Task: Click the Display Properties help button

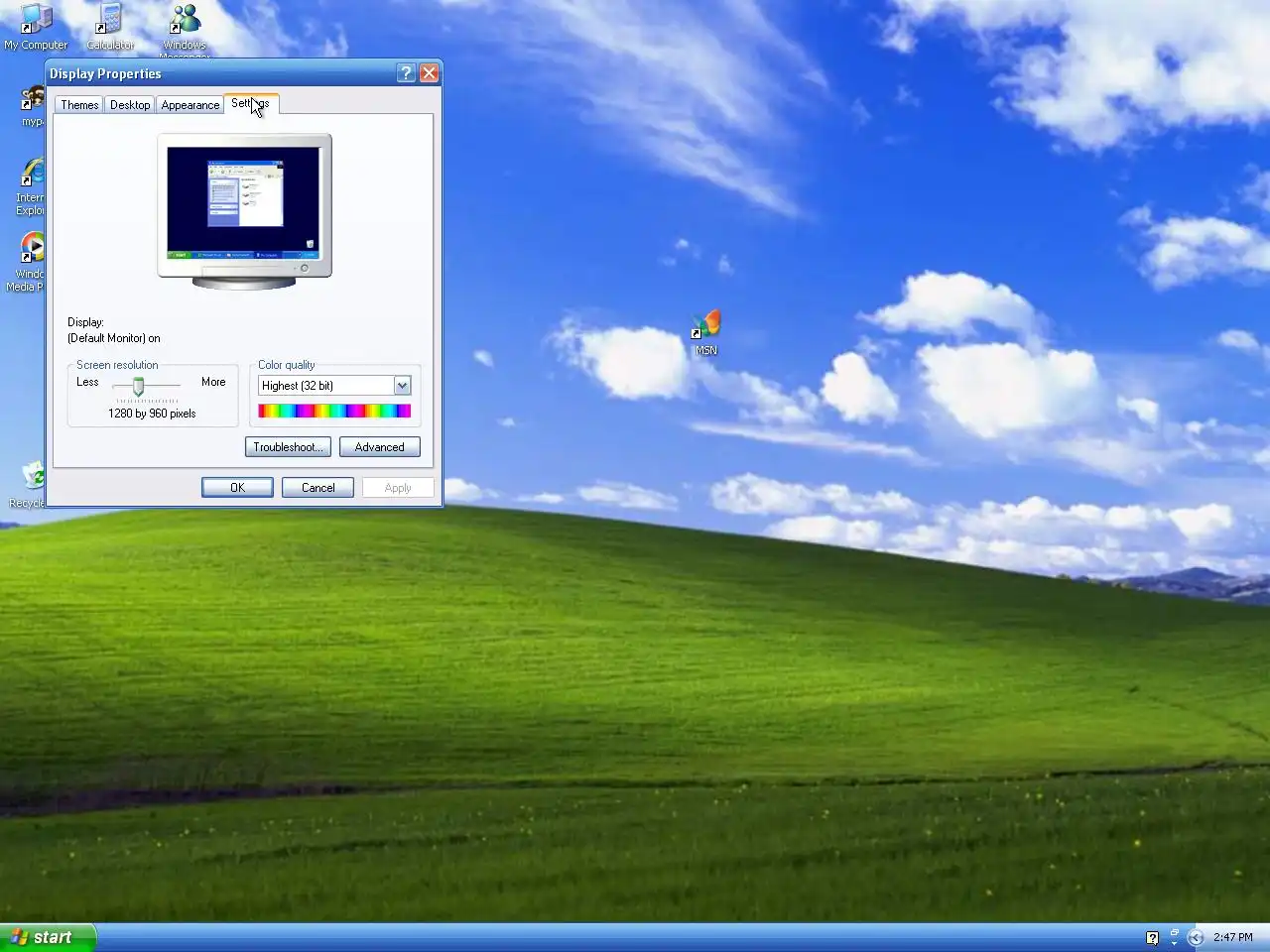Action: point(406,72)
